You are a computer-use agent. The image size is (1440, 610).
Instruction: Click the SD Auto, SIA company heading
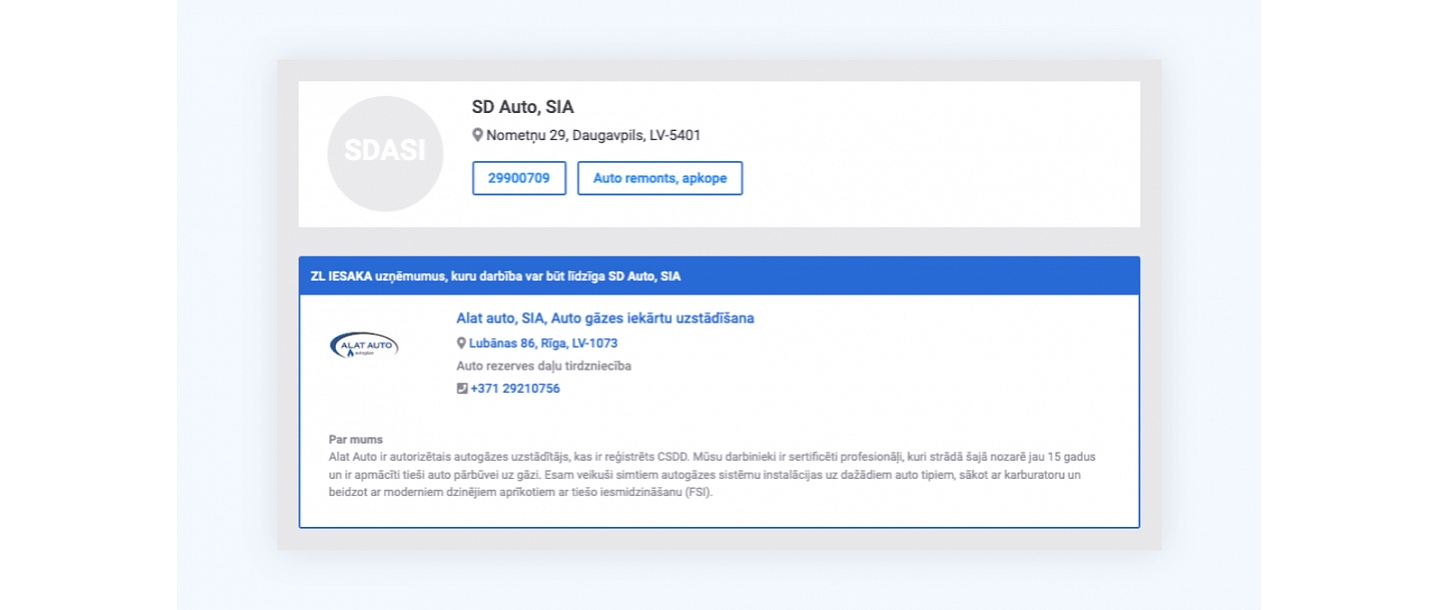[523, 107]
